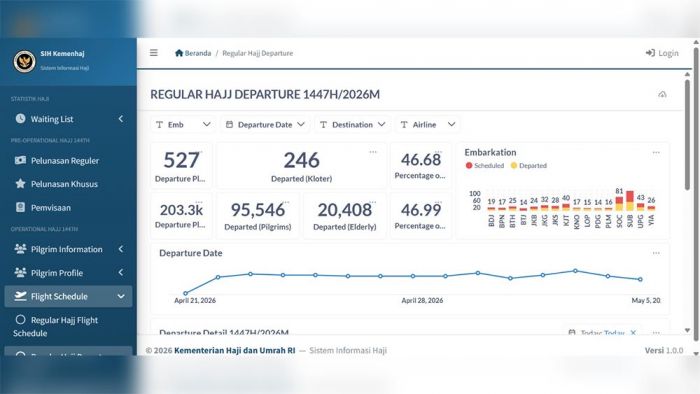Click SIH Kemenhaj brand title
700x394 pixels.
pyautogui.click(x=62, y=54)
